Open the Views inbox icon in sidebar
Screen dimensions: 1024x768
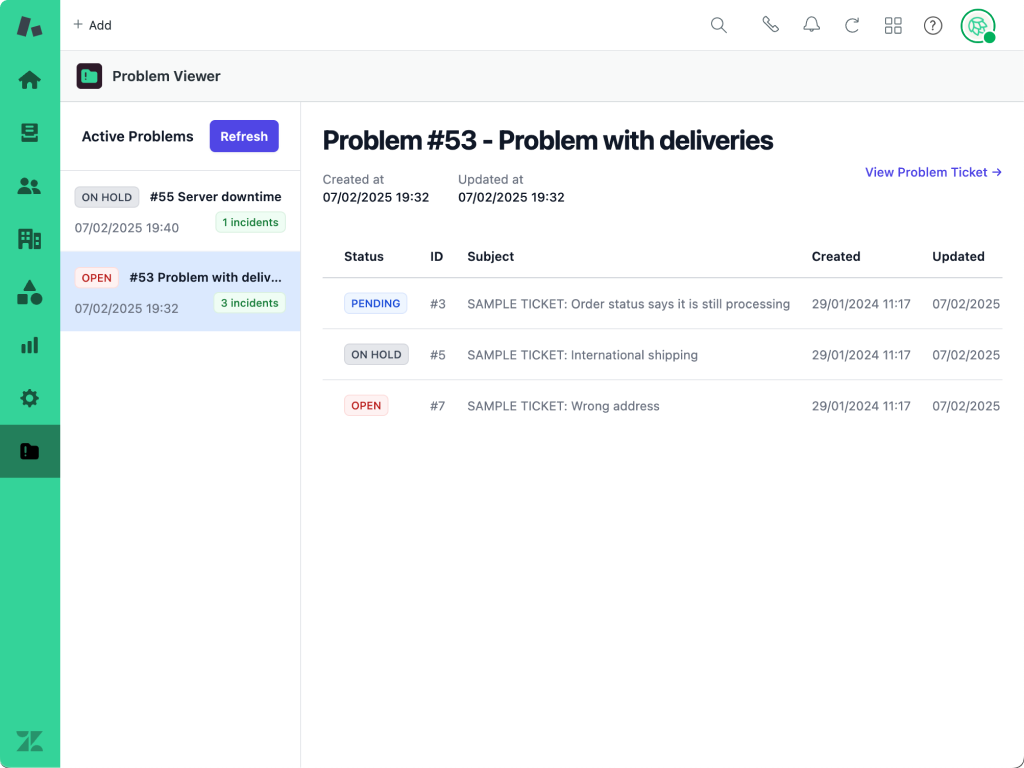pos(30,133)
